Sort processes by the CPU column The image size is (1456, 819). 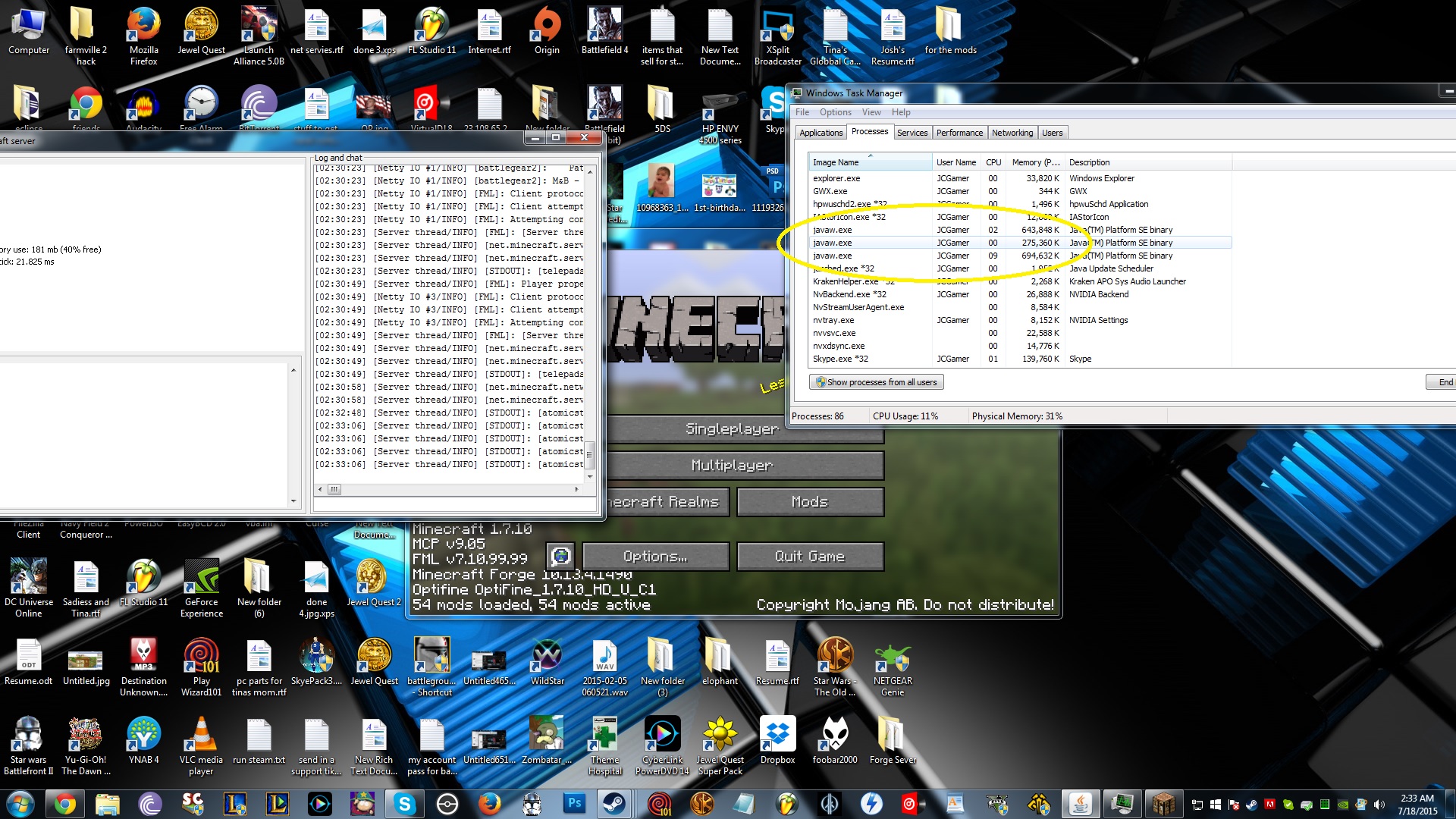(993, 162)
